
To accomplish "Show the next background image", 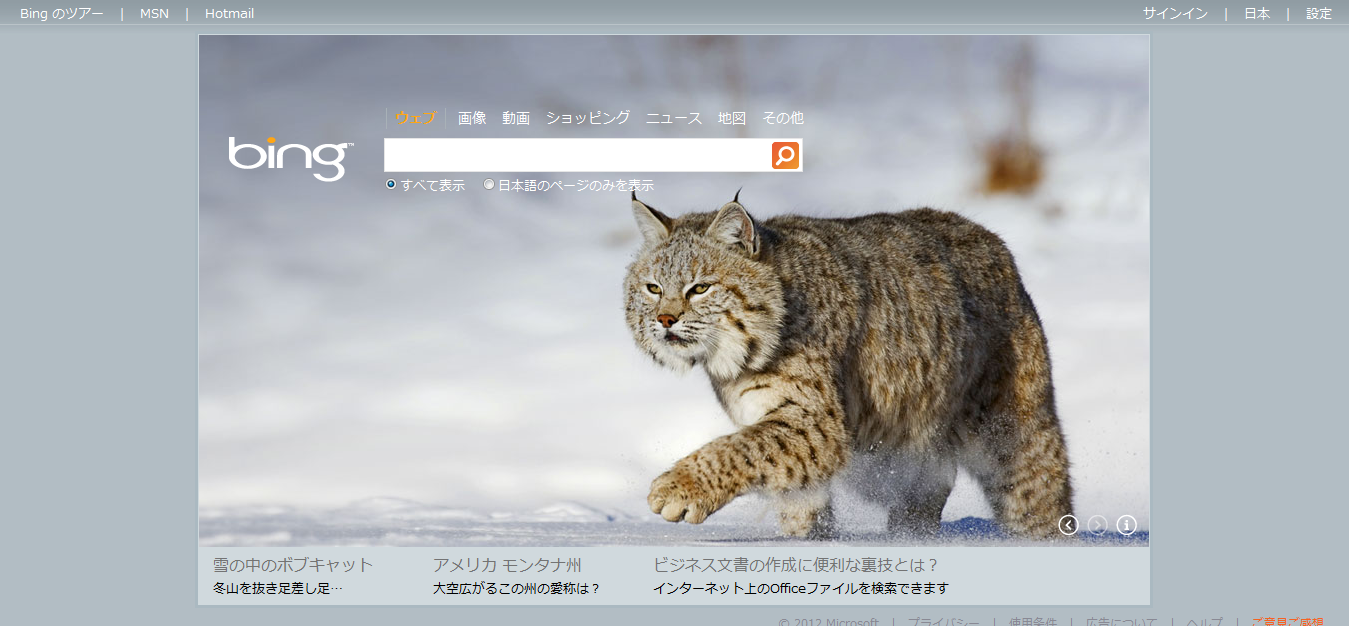I will click(x=1097, y=525).
